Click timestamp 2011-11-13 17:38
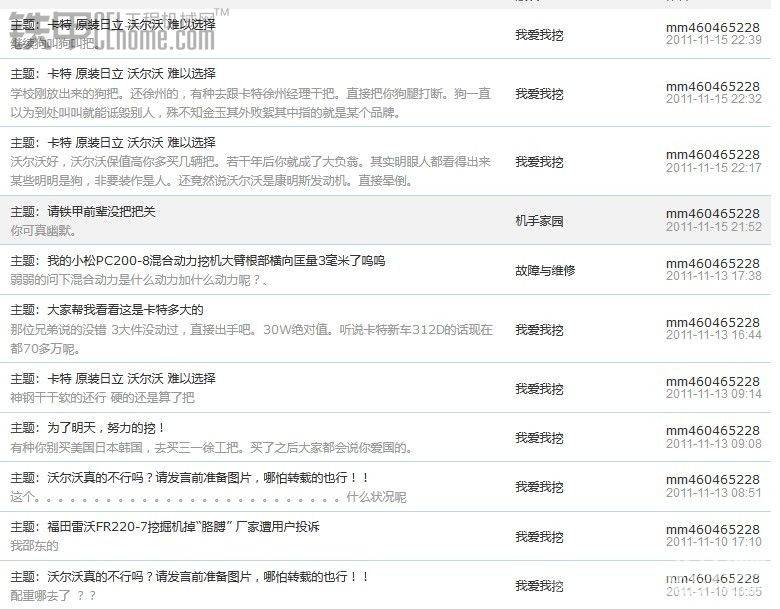 tap(714, 276)
